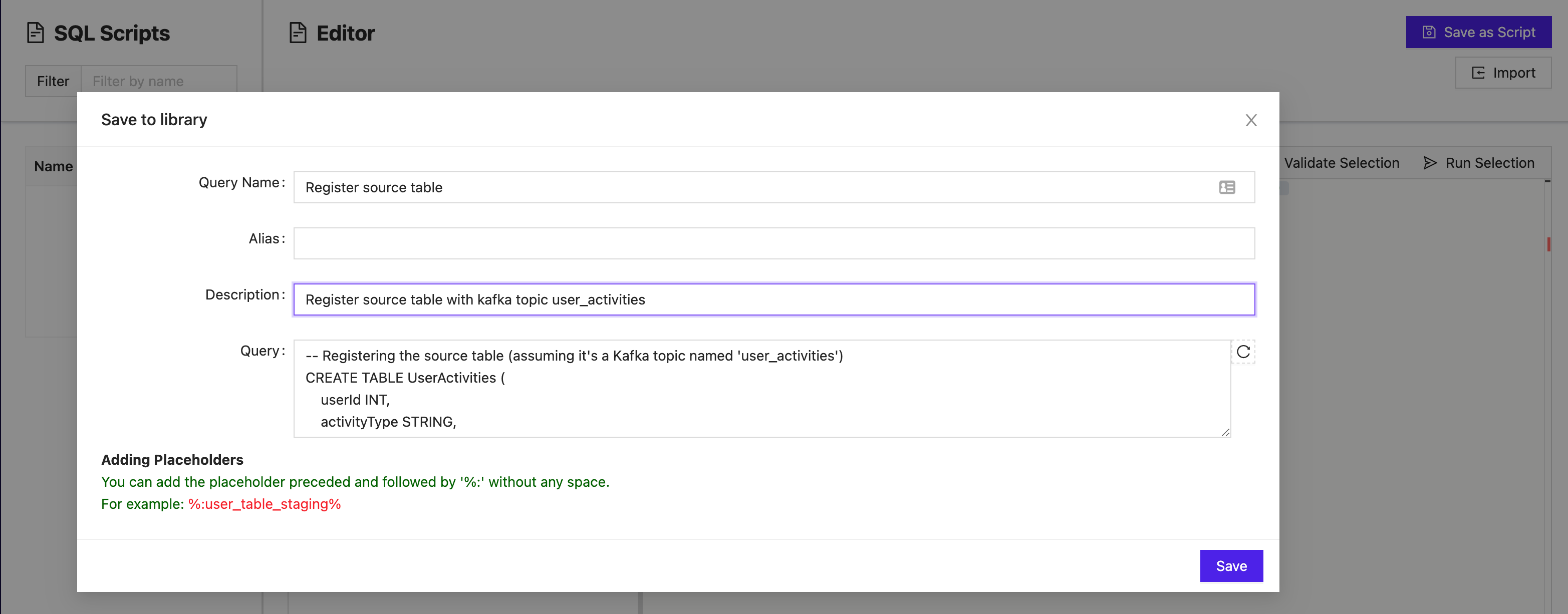Close the Save to library dialog

point(1251,121)
